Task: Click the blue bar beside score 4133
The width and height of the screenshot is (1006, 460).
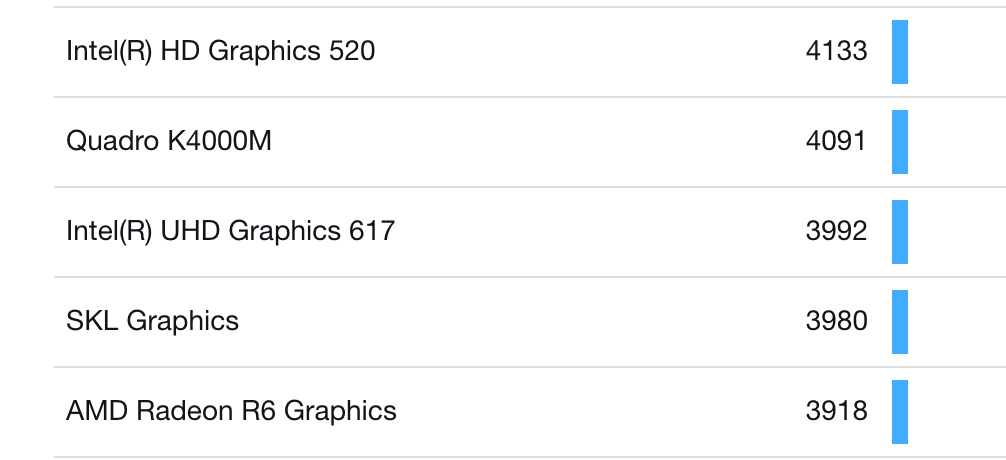Action: [900, 52]
